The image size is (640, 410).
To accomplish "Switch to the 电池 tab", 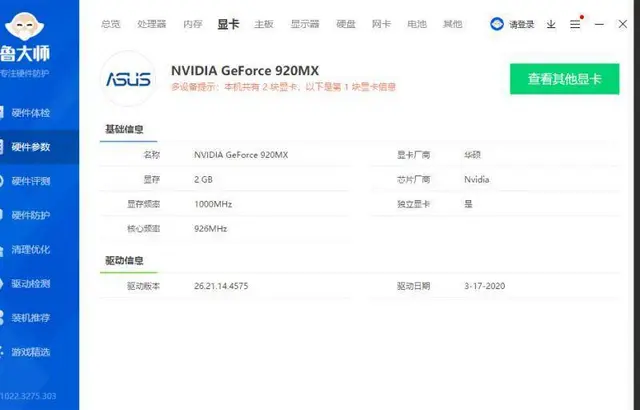I will pyautogui.click(x=417, y=24).
